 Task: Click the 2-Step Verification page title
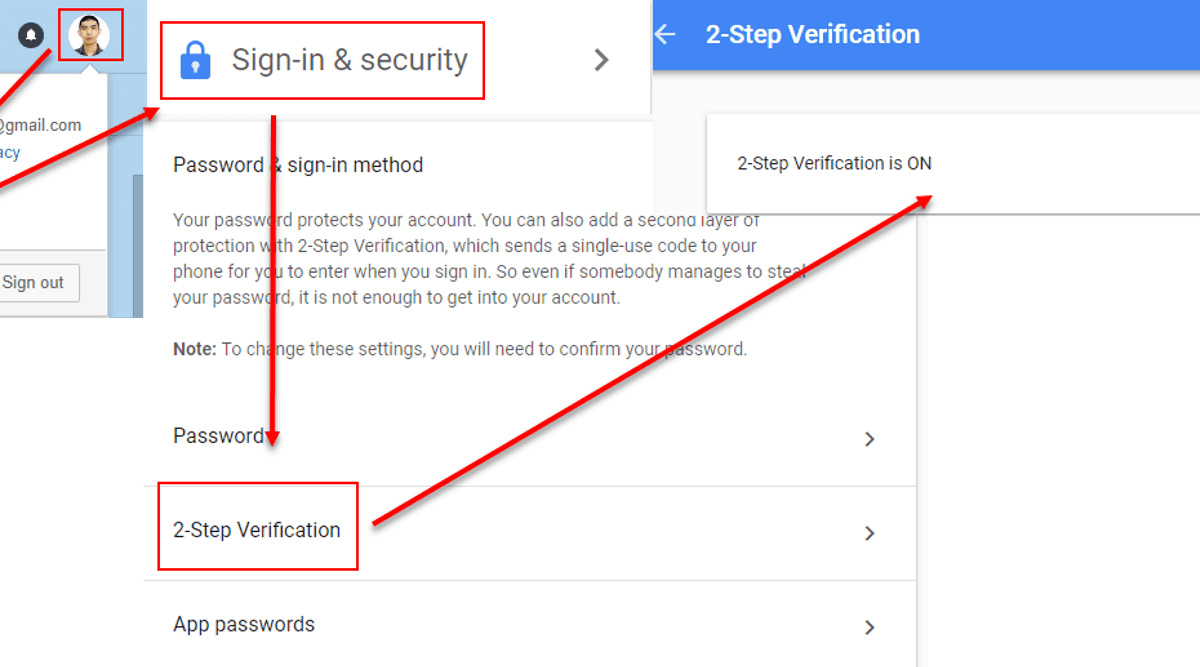813,34
